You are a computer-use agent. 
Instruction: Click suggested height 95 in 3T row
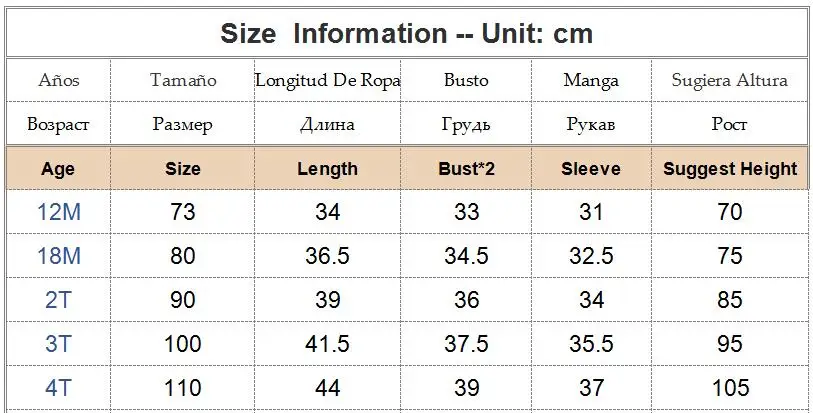tap(730, 344)
